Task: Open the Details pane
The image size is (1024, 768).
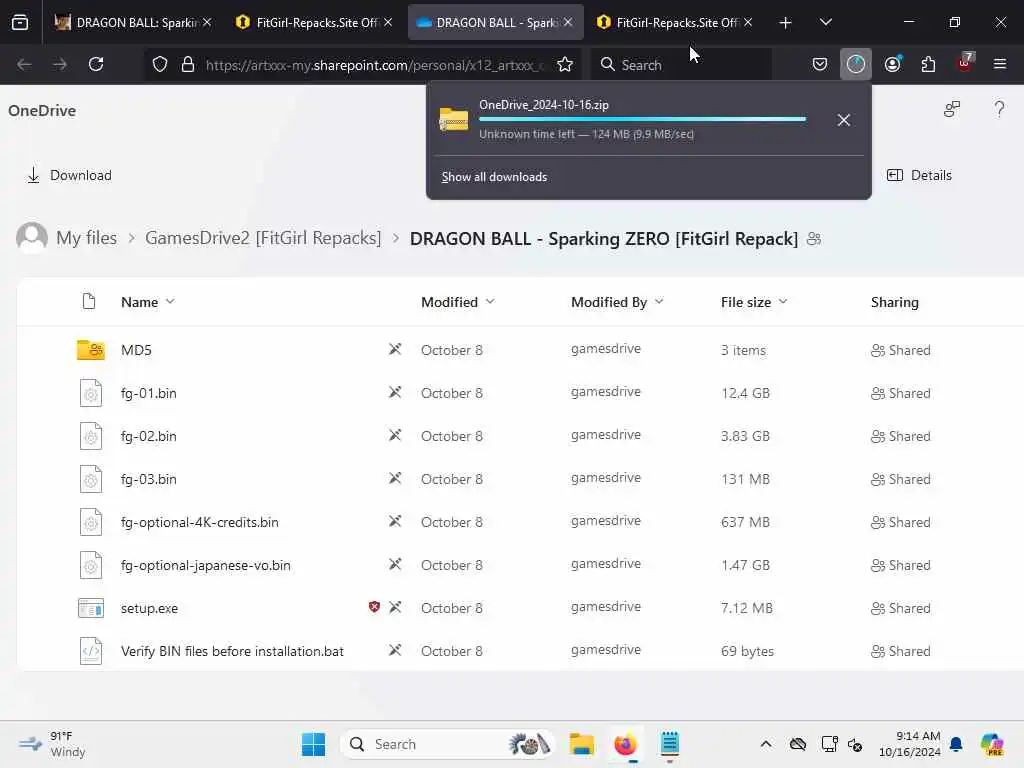Action: coord(920,175)
